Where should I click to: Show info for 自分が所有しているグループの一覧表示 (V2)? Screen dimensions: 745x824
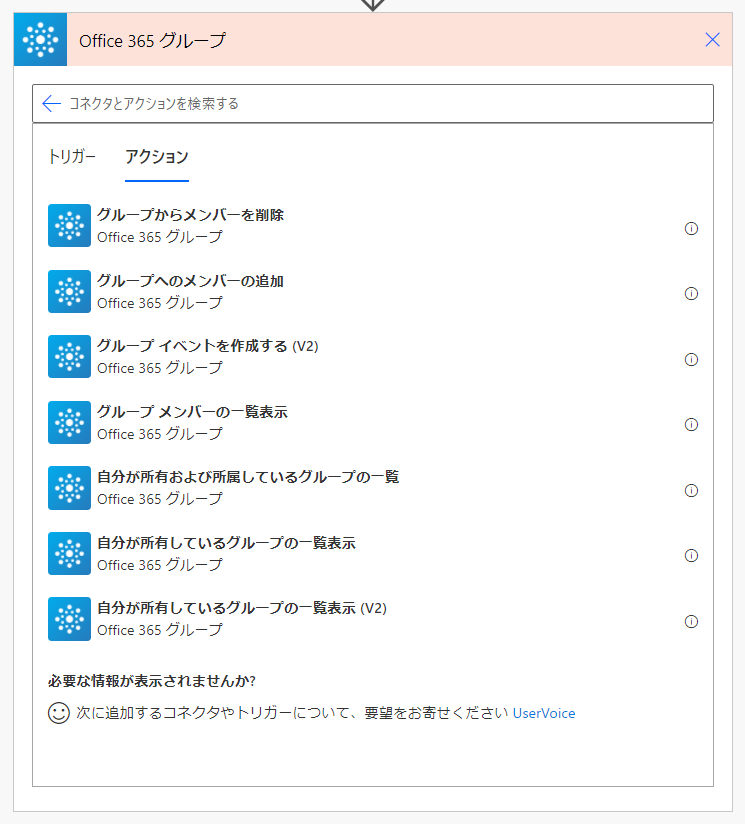coord(691,622)
